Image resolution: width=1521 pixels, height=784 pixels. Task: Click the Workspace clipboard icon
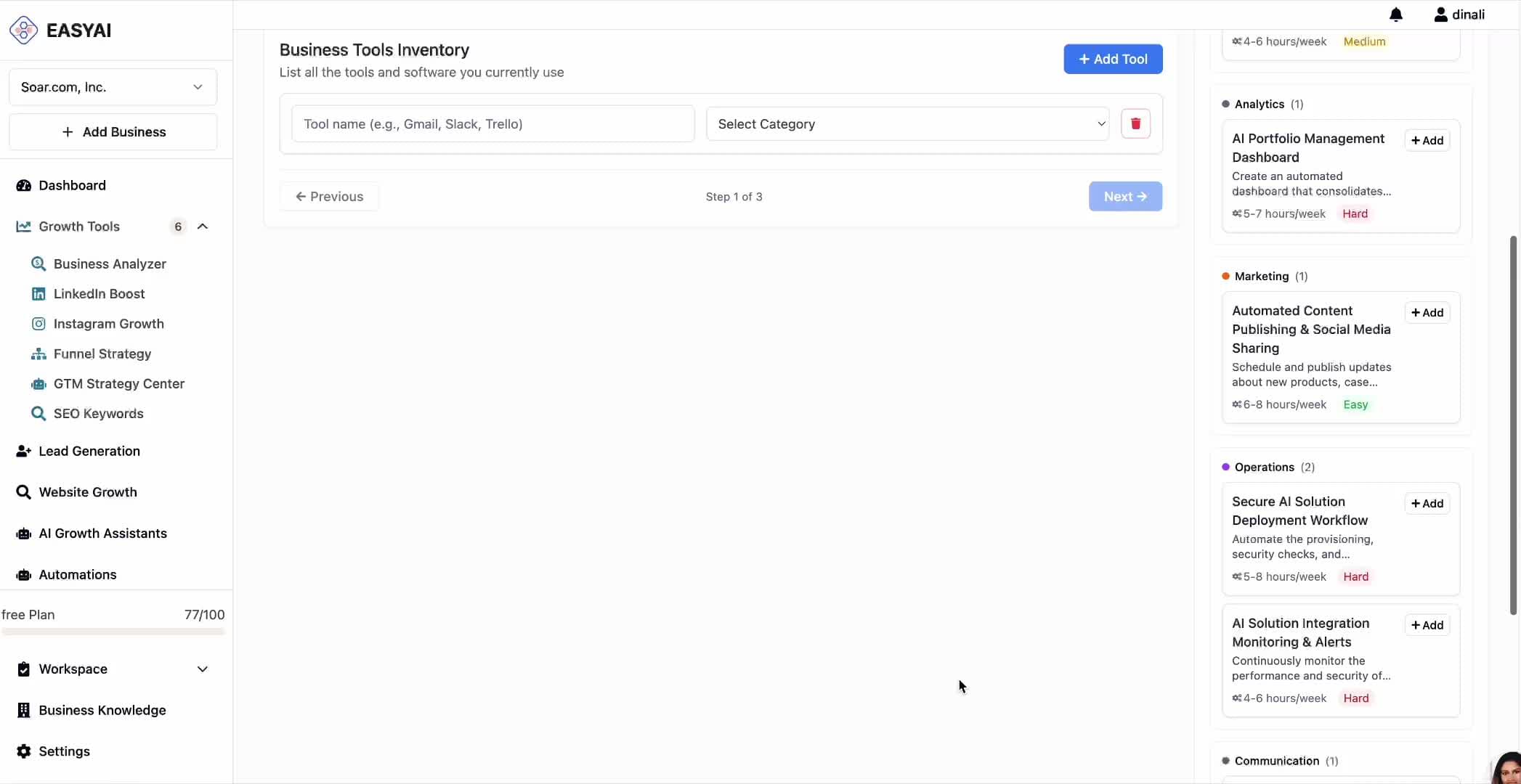tap(24, 669)
